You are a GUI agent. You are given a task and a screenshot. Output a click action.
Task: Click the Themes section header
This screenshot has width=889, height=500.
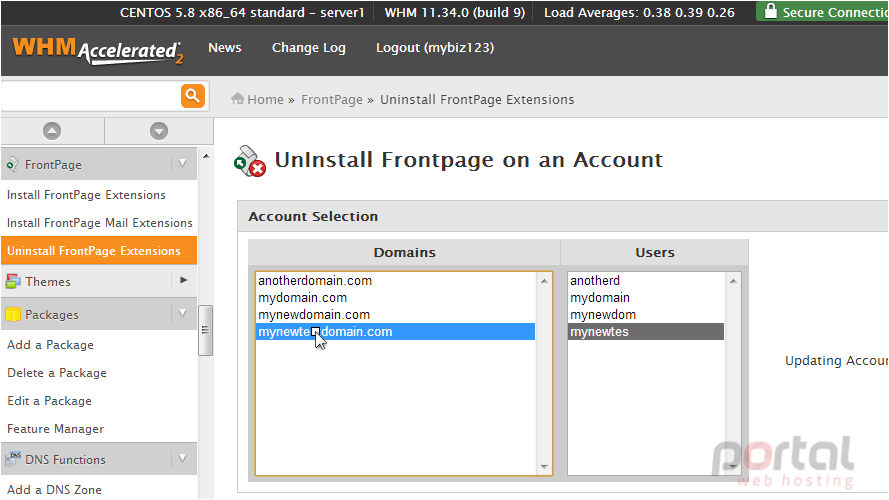(x=99, y=281)
